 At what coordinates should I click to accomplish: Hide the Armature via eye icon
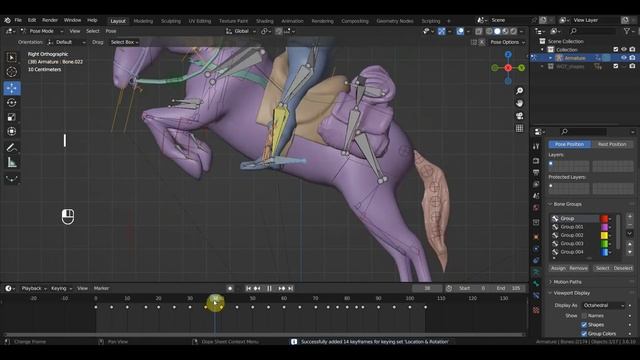click(x=624, y=58)
